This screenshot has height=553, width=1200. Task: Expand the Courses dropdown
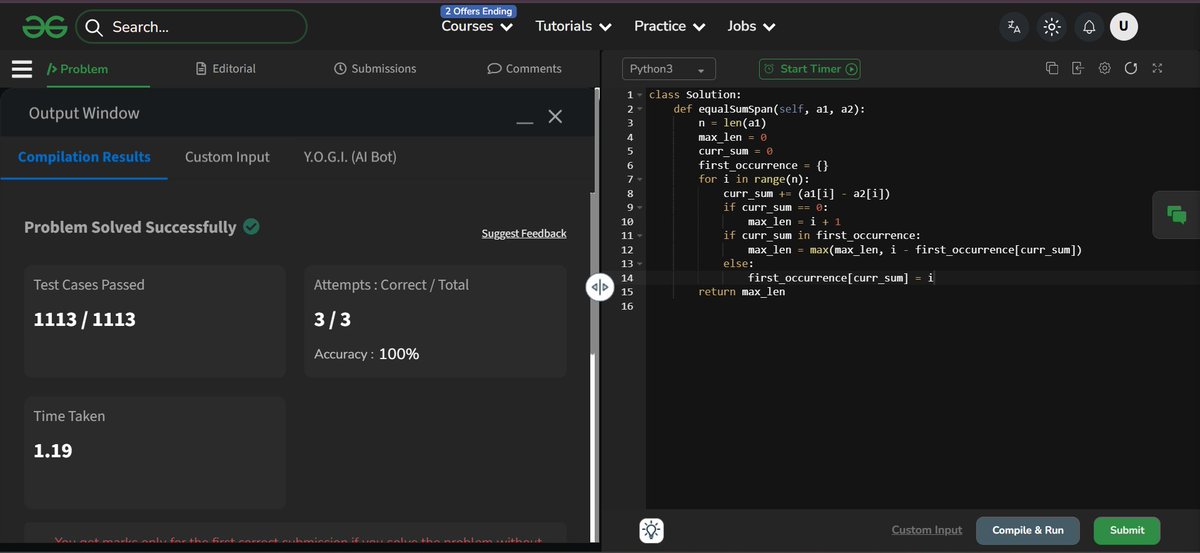tap(478, 27)
